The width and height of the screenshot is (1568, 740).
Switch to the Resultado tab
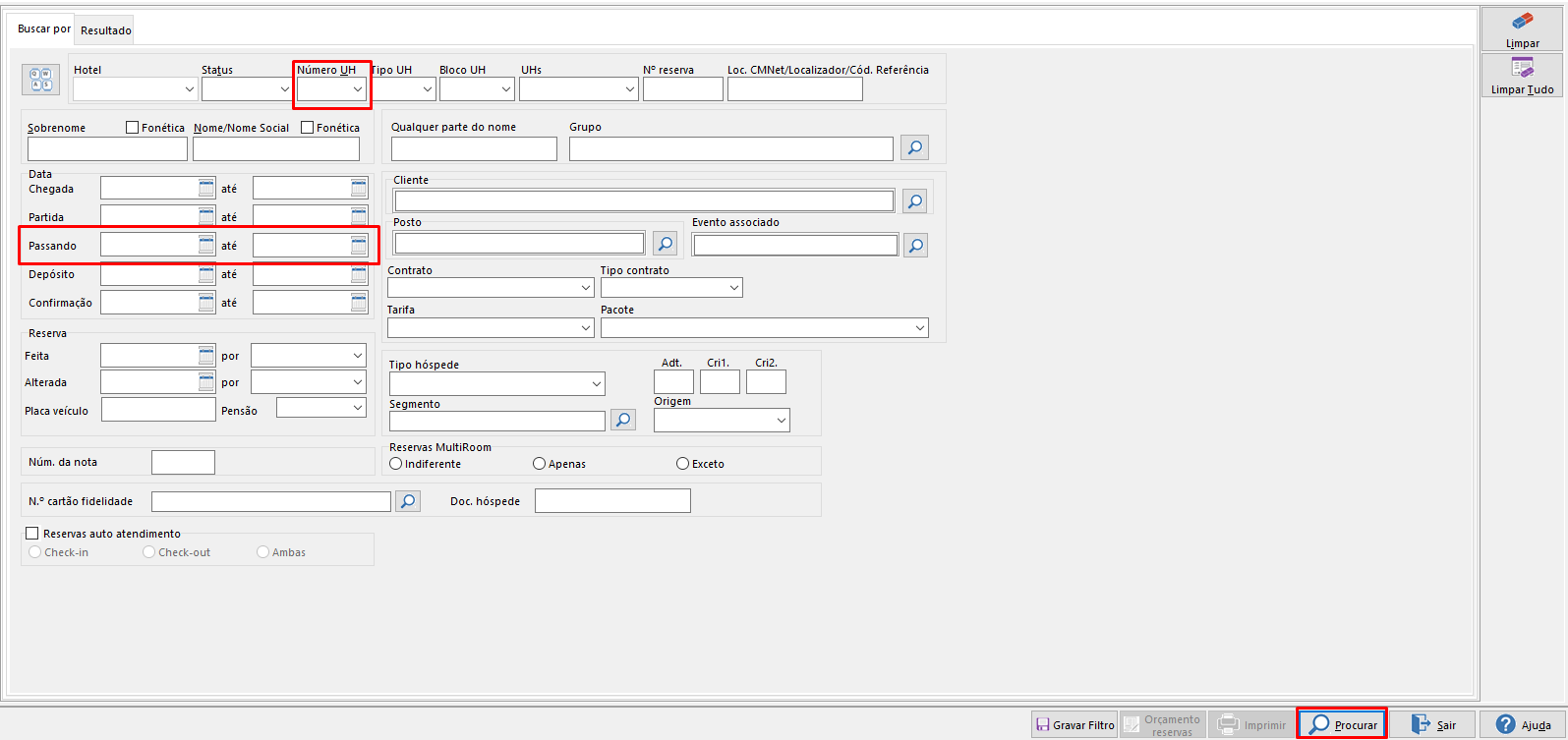pyautogui.click(x=105, y=30)
